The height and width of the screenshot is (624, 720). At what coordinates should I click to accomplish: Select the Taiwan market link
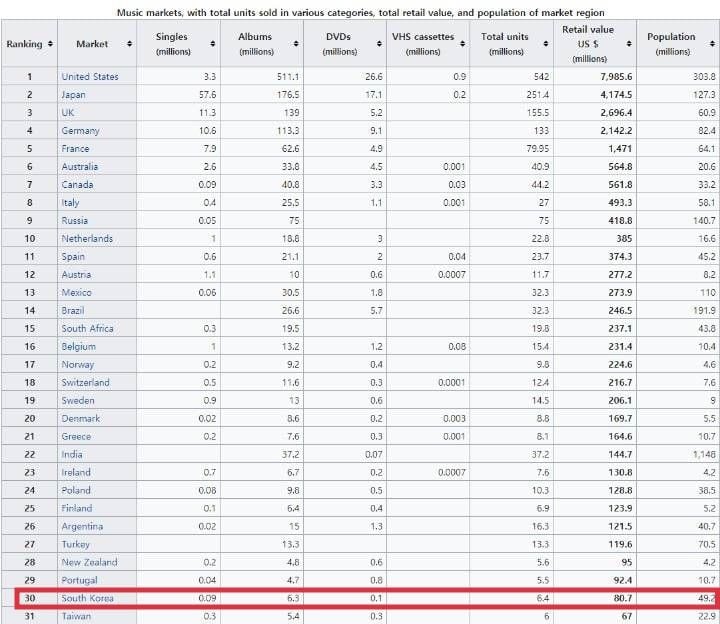click(x=76, y=617)
